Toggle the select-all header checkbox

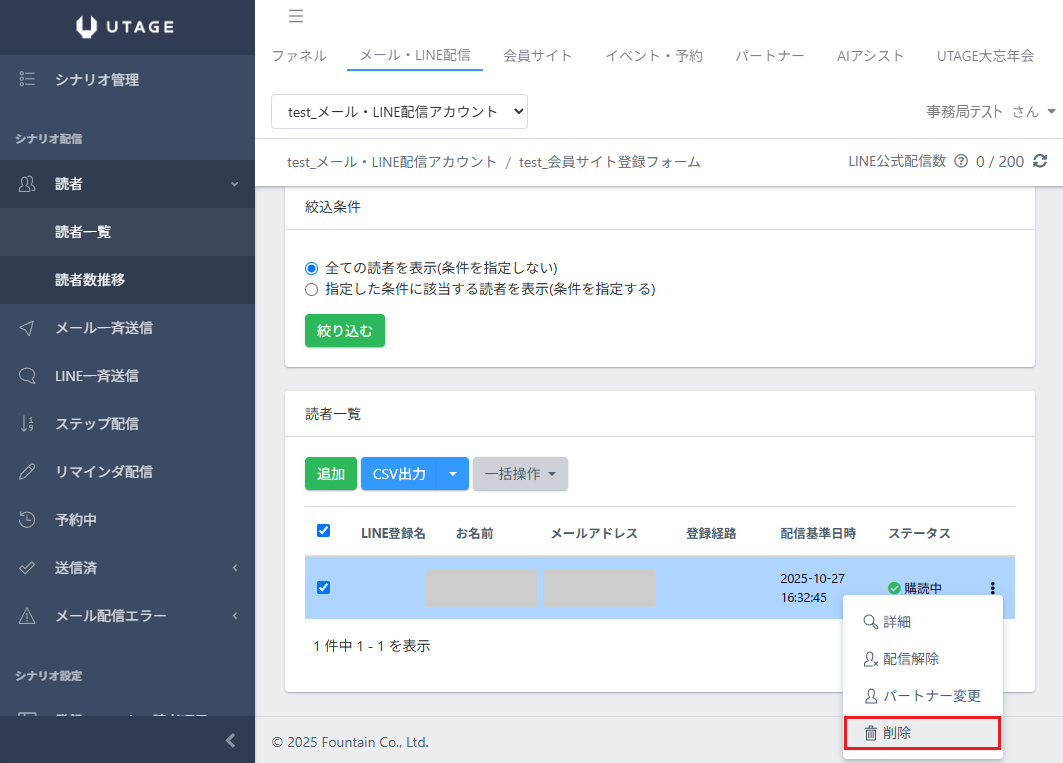323,531
